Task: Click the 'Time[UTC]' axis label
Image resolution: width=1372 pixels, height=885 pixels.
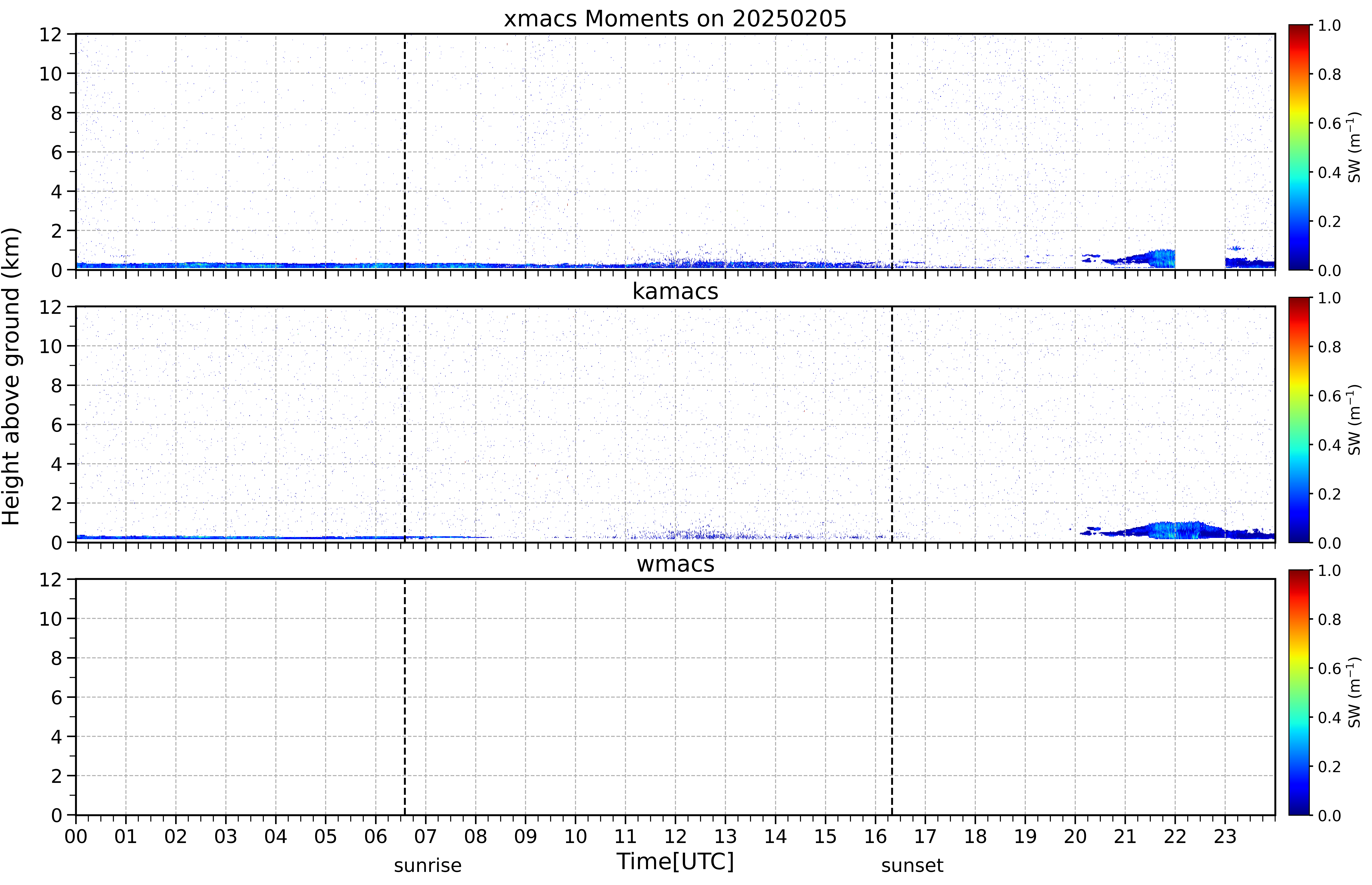Action: 675,861
